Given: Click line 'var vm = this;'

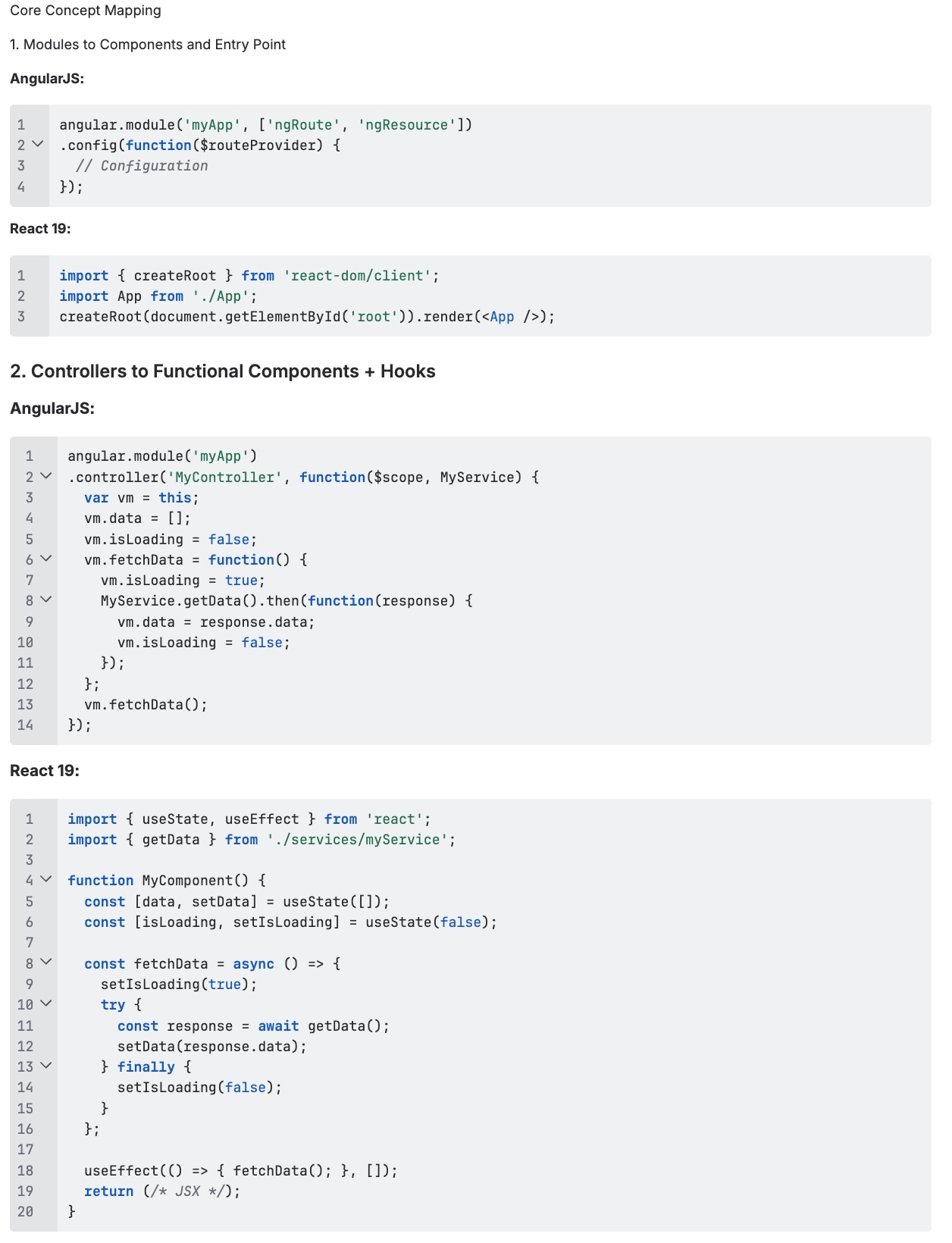Looking at the screenshot, I should pos(142,498).
